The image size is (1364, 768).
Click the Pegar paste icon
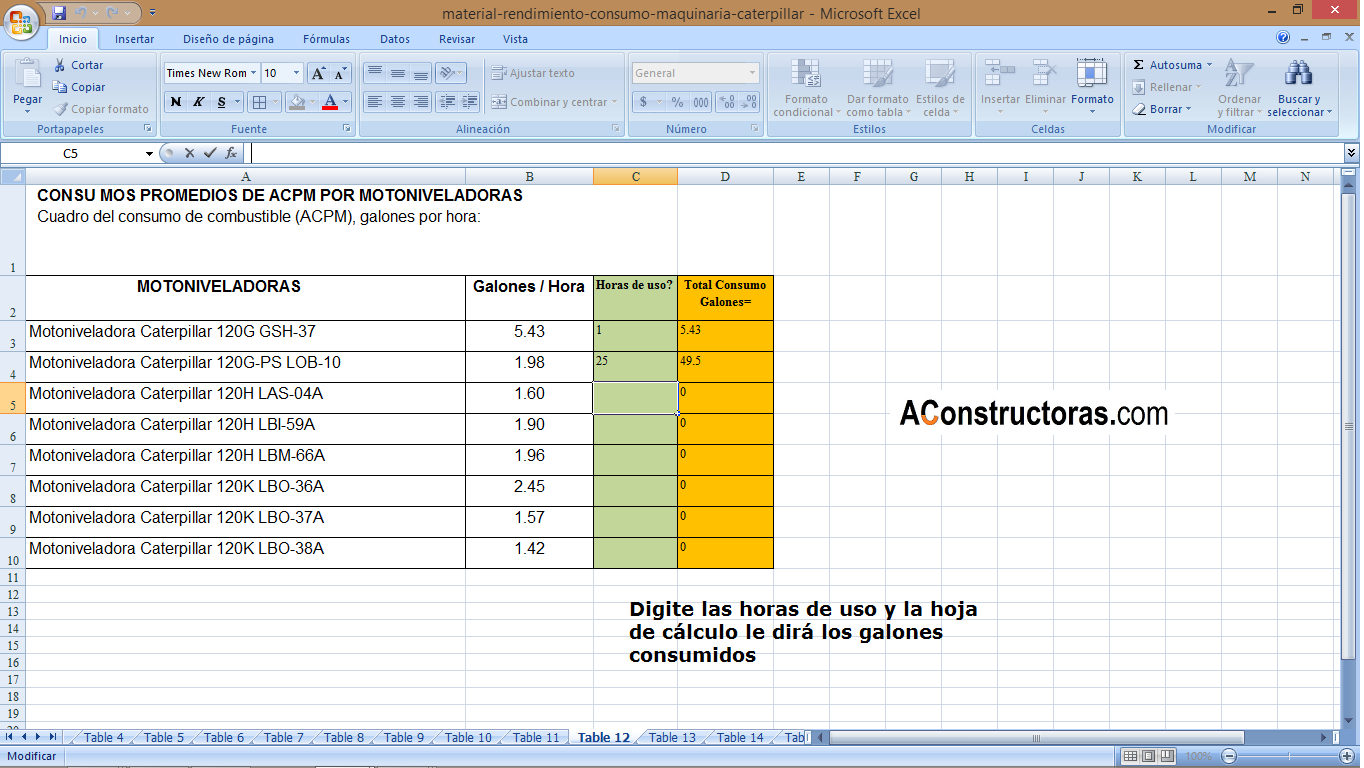pos(27,75)
